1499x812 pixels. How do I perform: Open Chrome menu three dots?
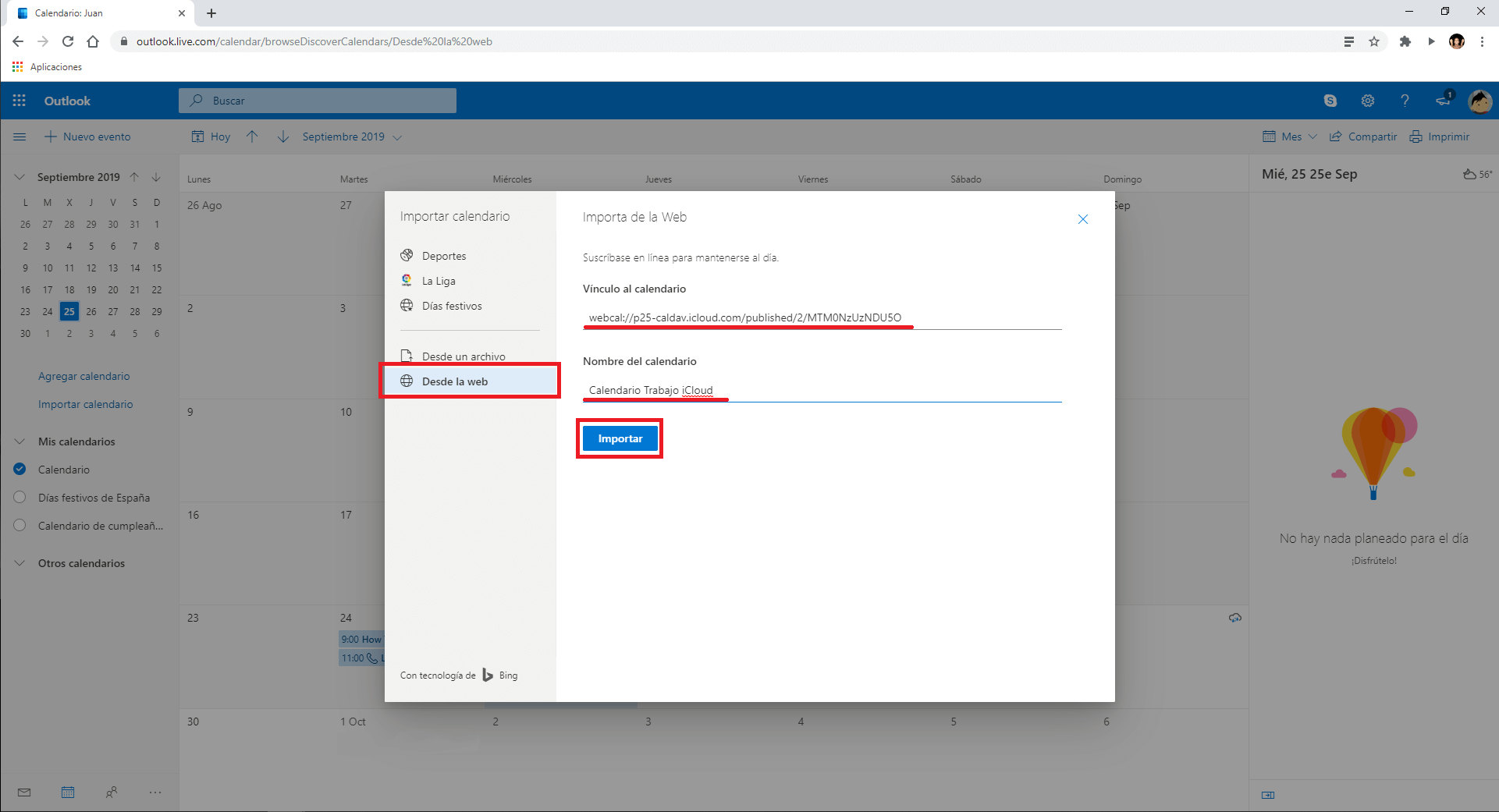point(1482,41)
